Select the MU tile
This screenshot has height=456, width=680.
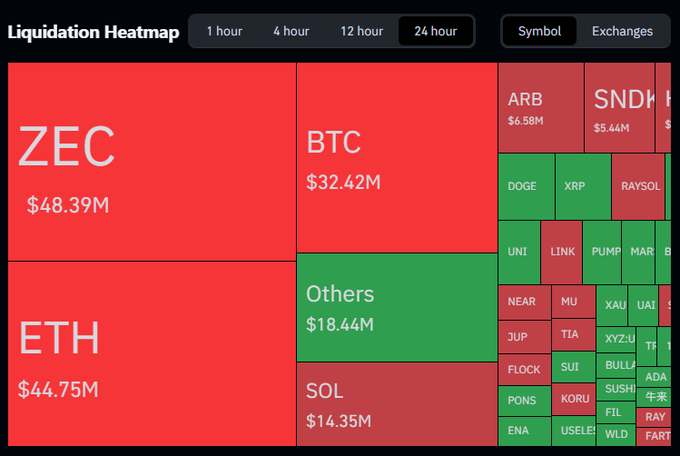(573, 302)
